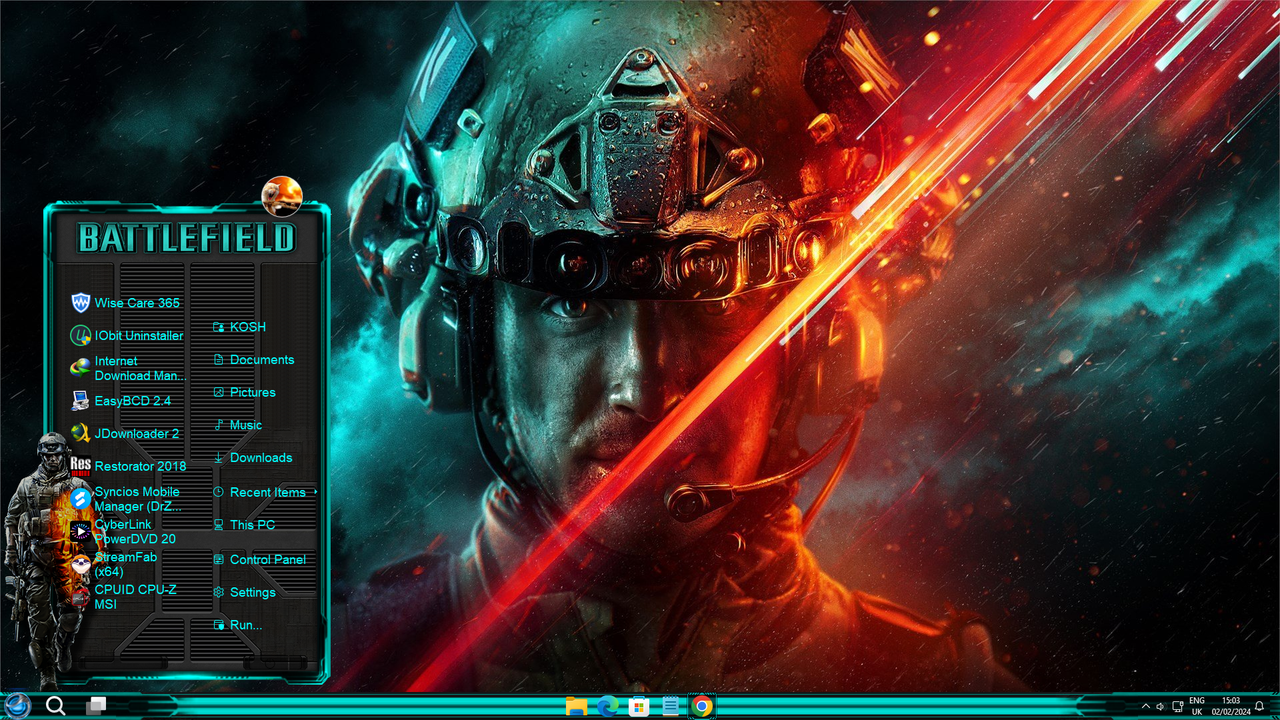Open File Explorer from taskbar
The width and height of the screenshot is (1280, 720).
576,707
